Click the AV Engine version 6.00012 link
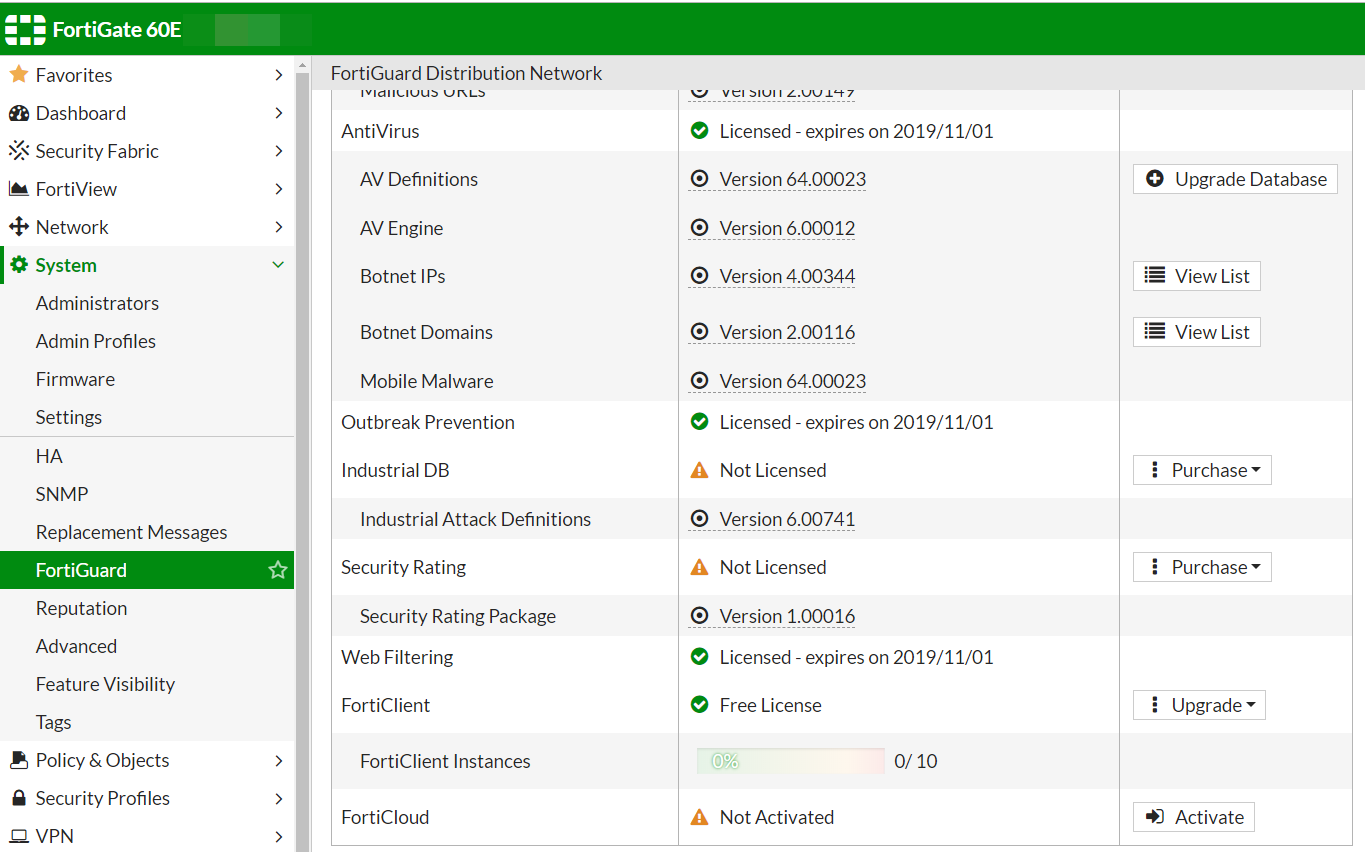The height and width of the screenshot is (852, 1365). click(x=787, y=228)
